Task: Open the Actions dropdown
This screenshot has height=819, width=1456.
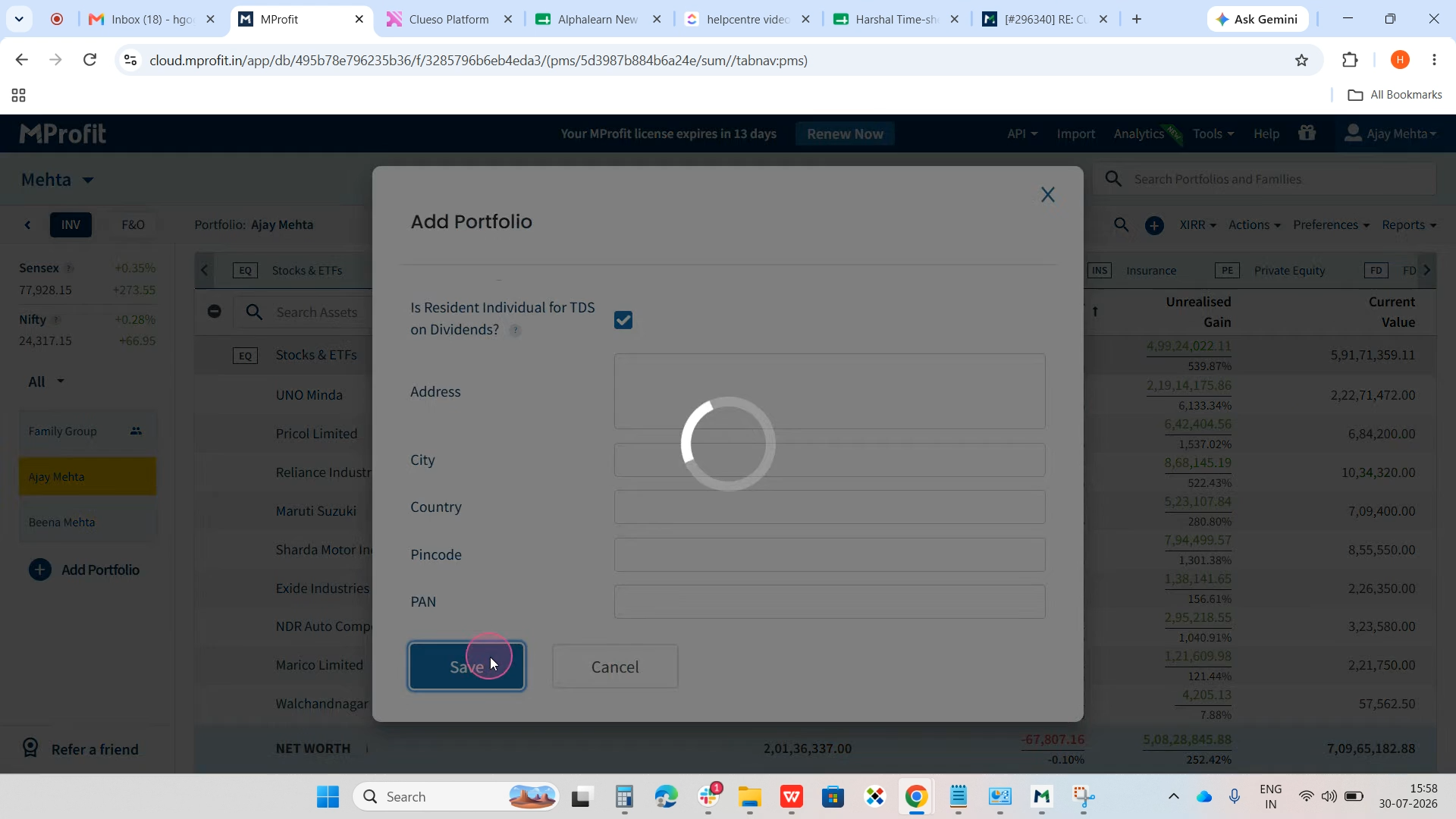Action: [x=1254, y=225]
